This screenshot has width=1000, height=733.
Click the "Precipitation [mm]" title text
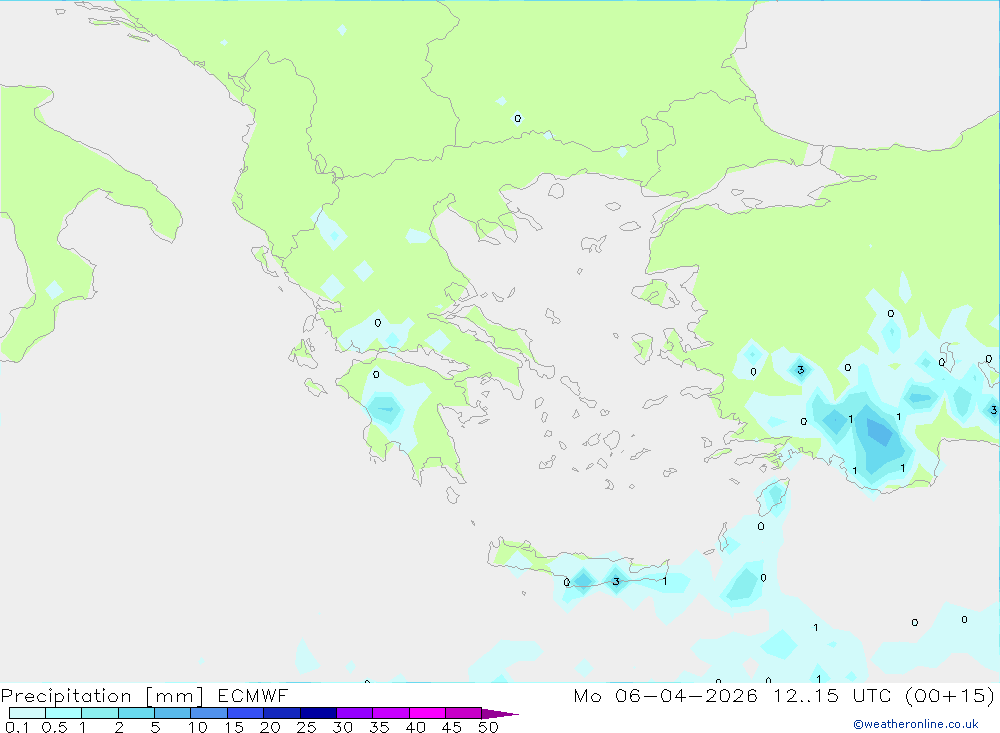(x=102, y=696)
